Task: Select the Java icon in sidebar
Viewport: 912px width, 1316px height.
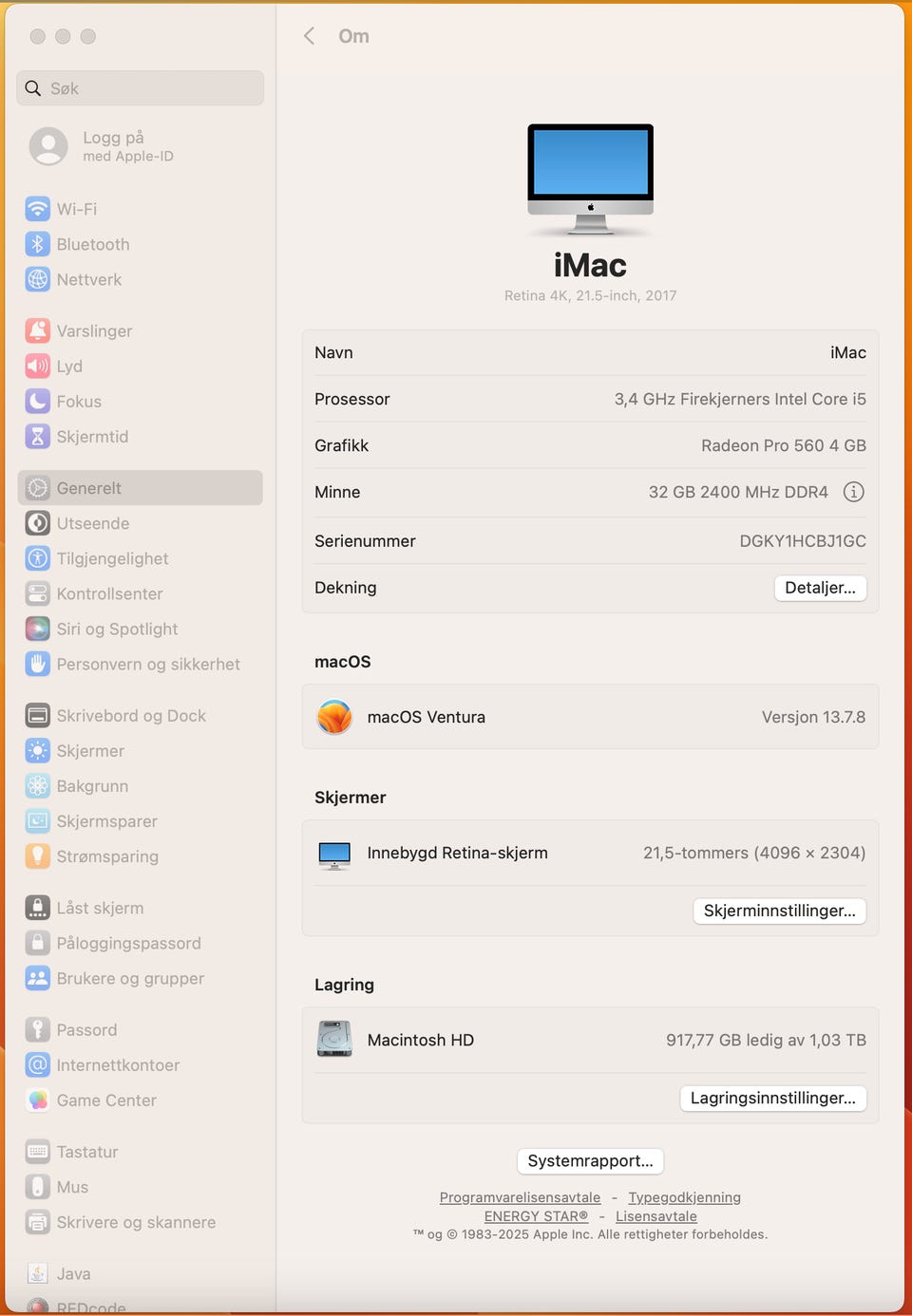Action: coord(37,1273)
